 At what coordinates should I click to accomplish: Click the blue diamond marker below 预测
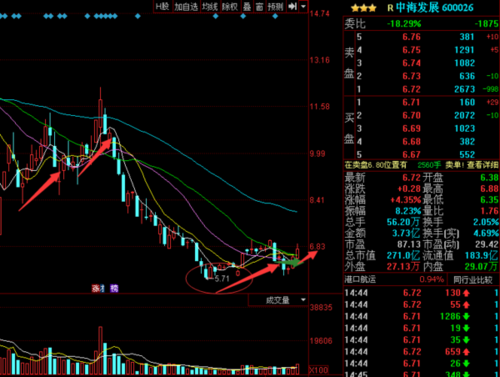pyautogui.click(x=275, y=16)
